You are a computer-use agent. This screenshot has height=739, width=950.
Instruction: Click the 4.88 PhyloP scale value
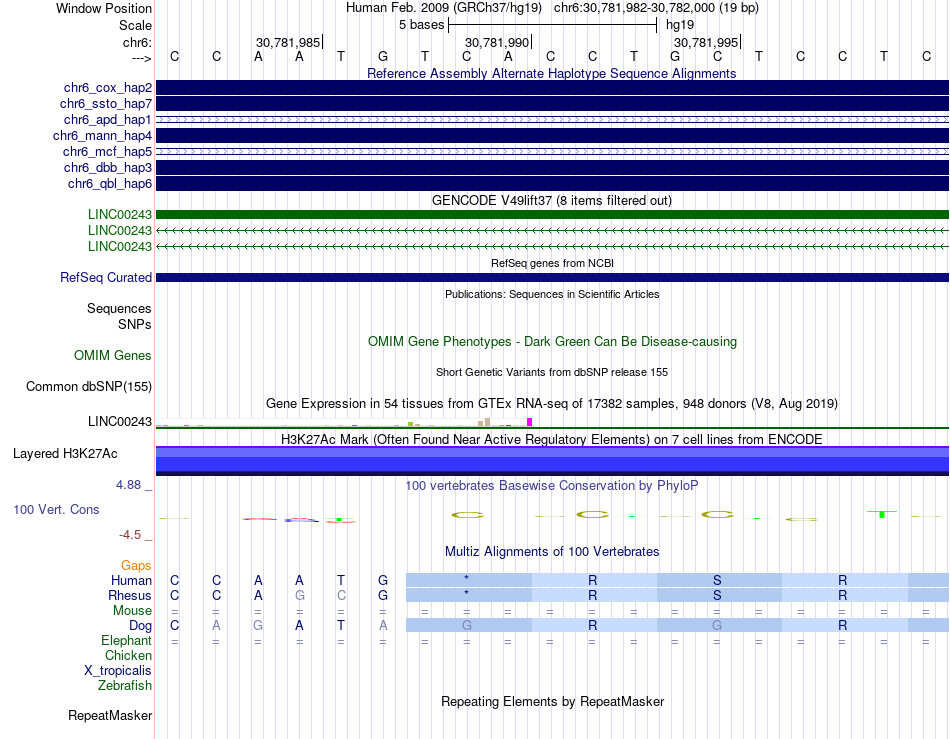[x=128, y=485]
